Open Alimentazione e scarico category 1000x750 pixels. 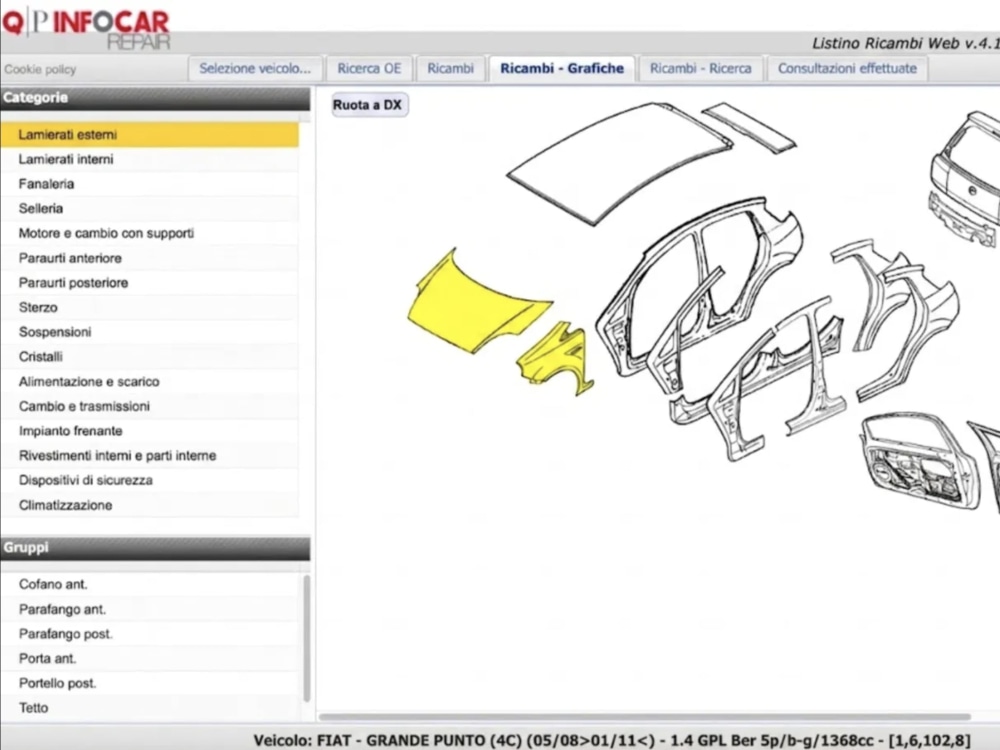coord(149,381)
